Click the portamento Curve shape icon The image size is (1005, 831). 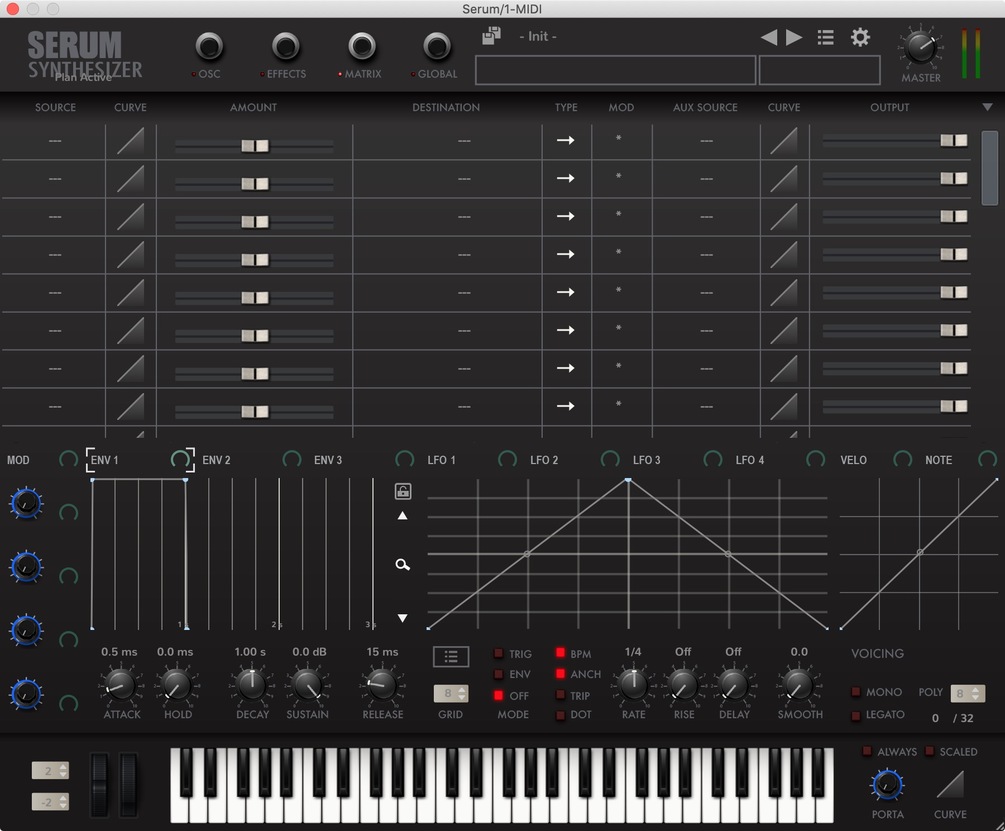tap(950, 784)
